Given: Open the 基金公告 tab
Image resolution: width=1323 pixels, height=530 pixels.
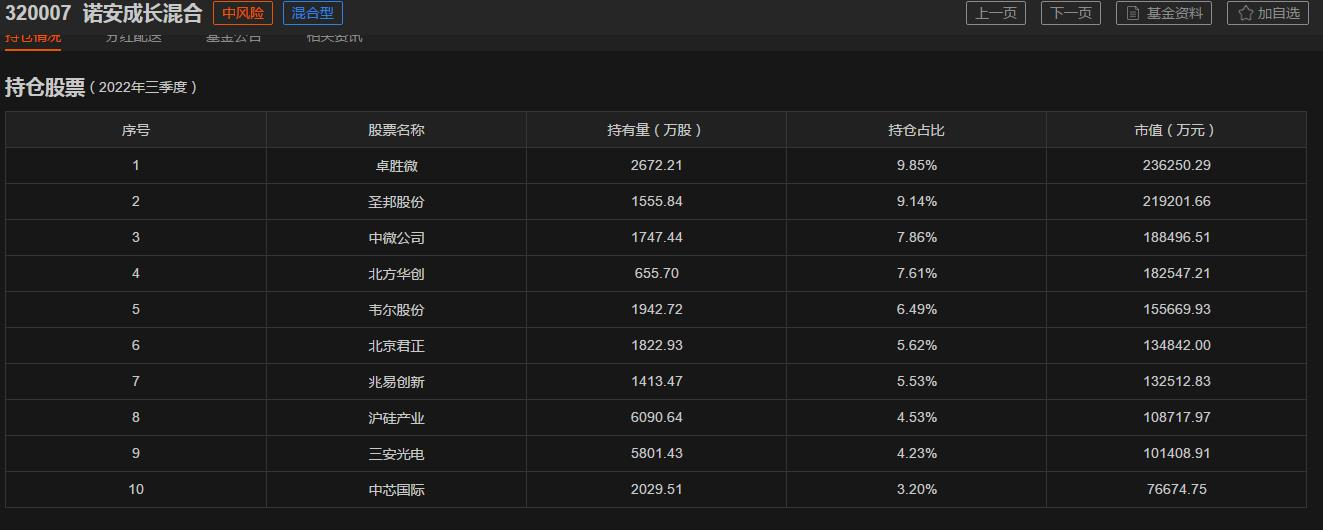Looking at the screenshot, I should [233, 38].
